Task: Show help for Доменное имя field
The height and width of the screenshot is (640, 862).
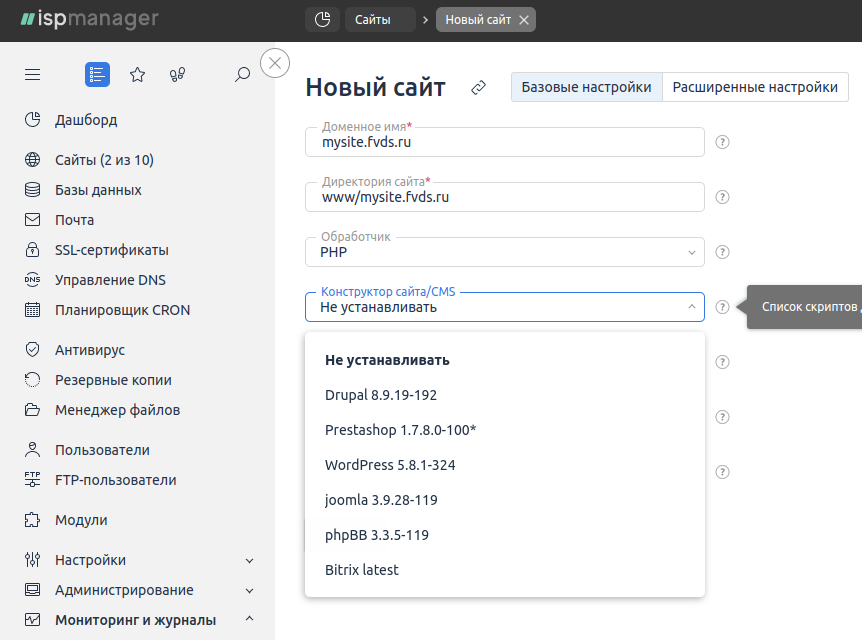Action: point(722,142)
